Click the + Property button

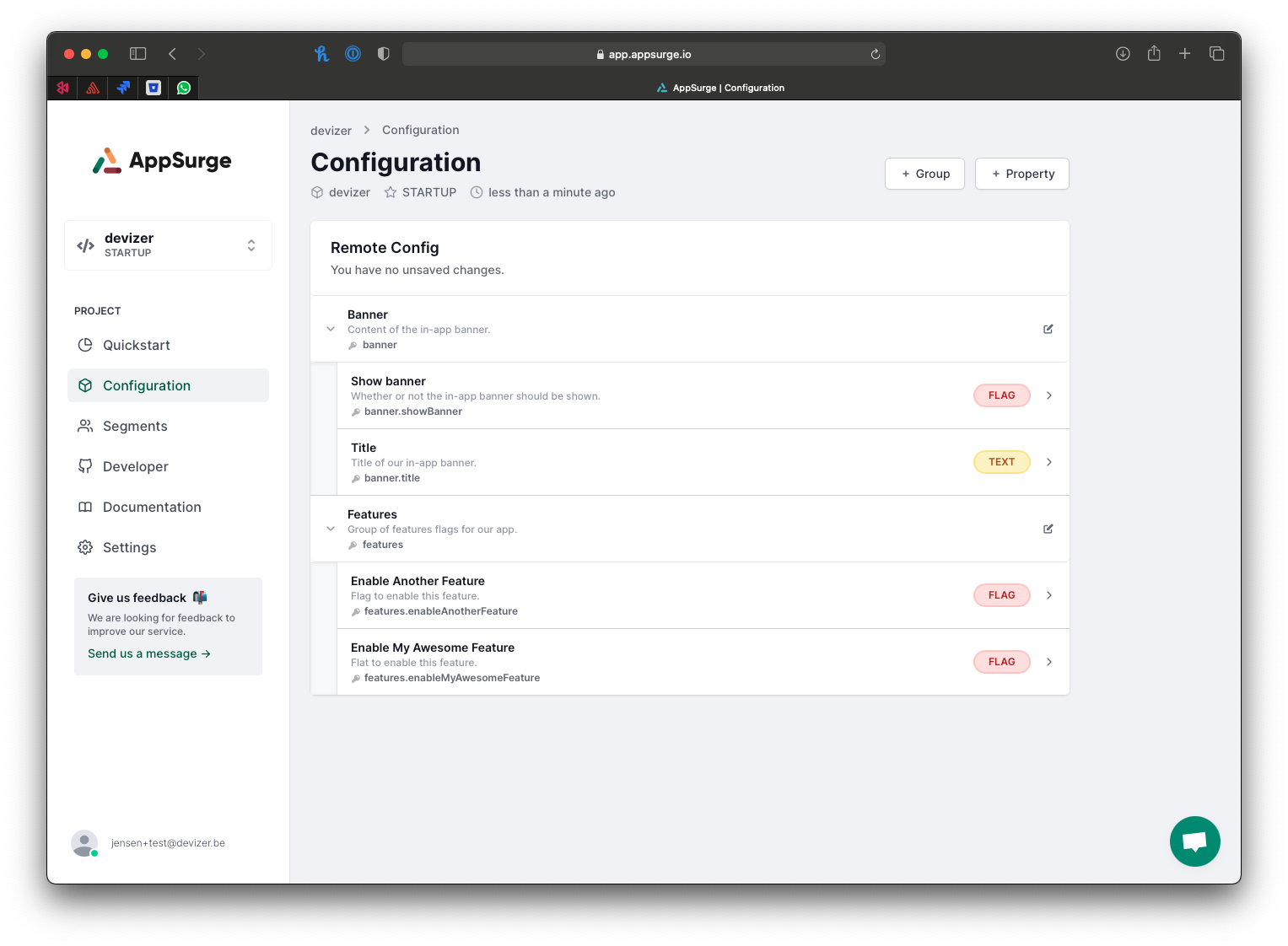(x=1022, y=174)
